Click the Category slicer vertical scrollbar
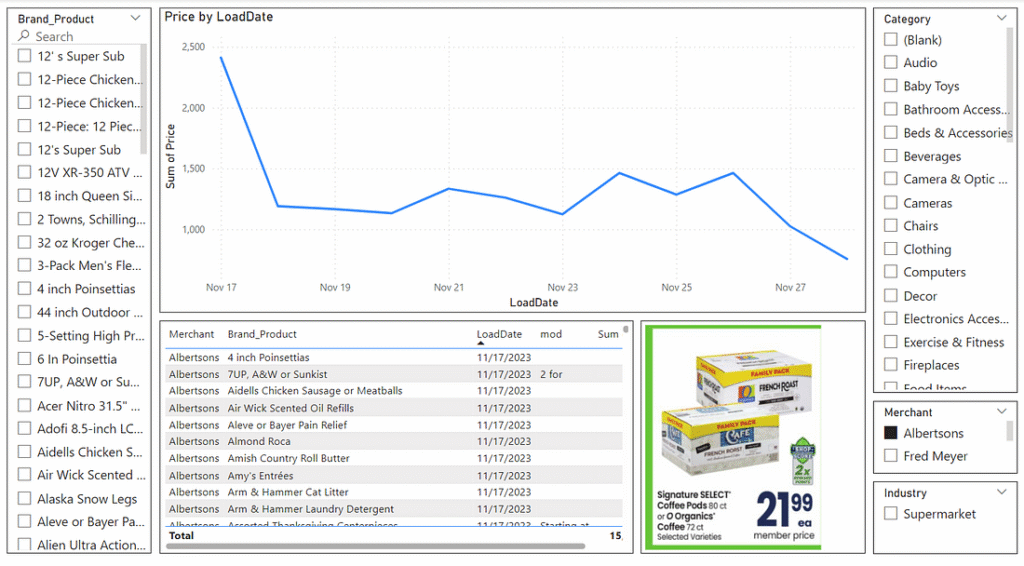The image size is (1024, 566). (1010, 85)
